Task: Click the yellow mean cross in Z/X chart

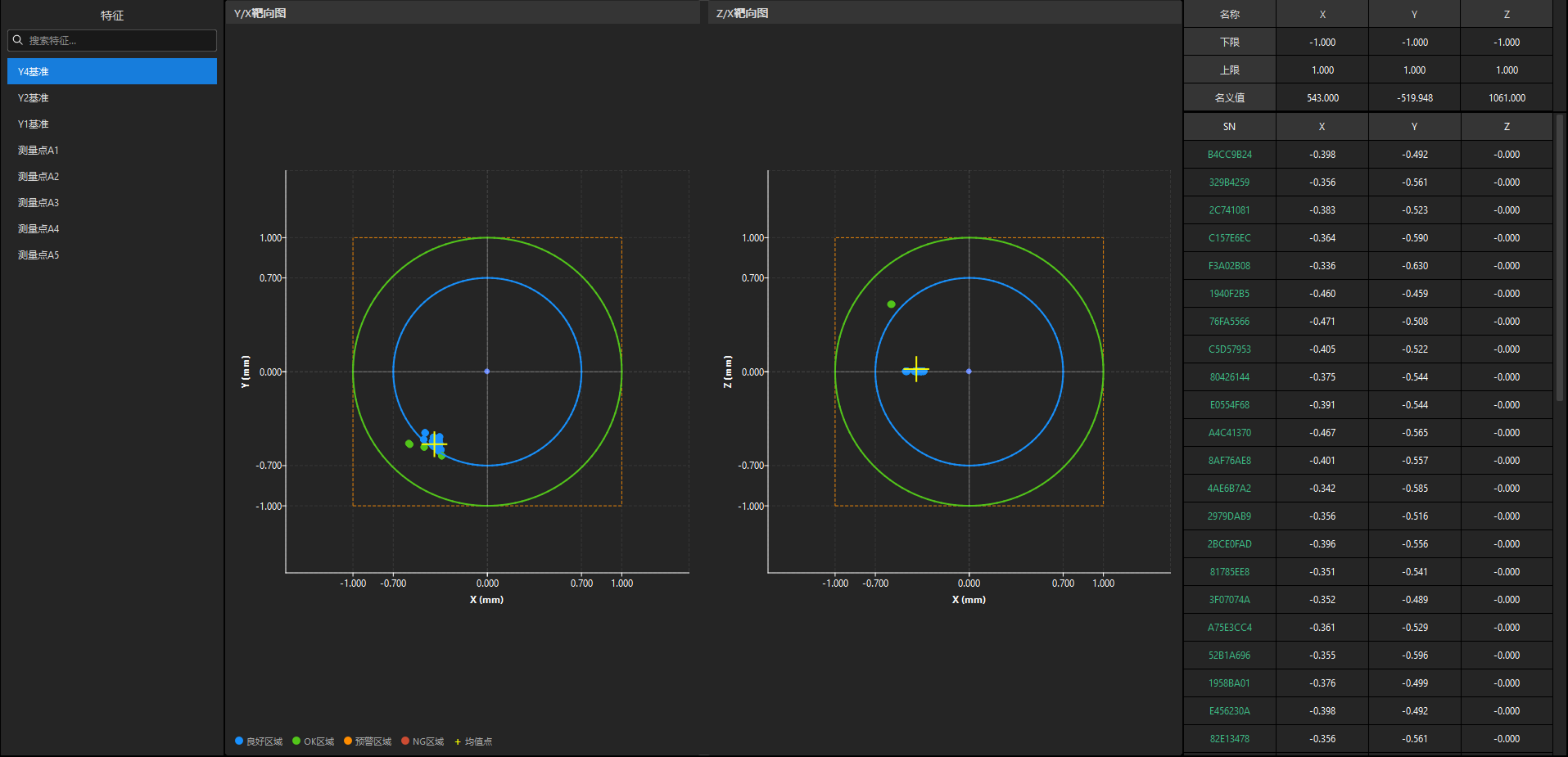Action: coord(916,369)
